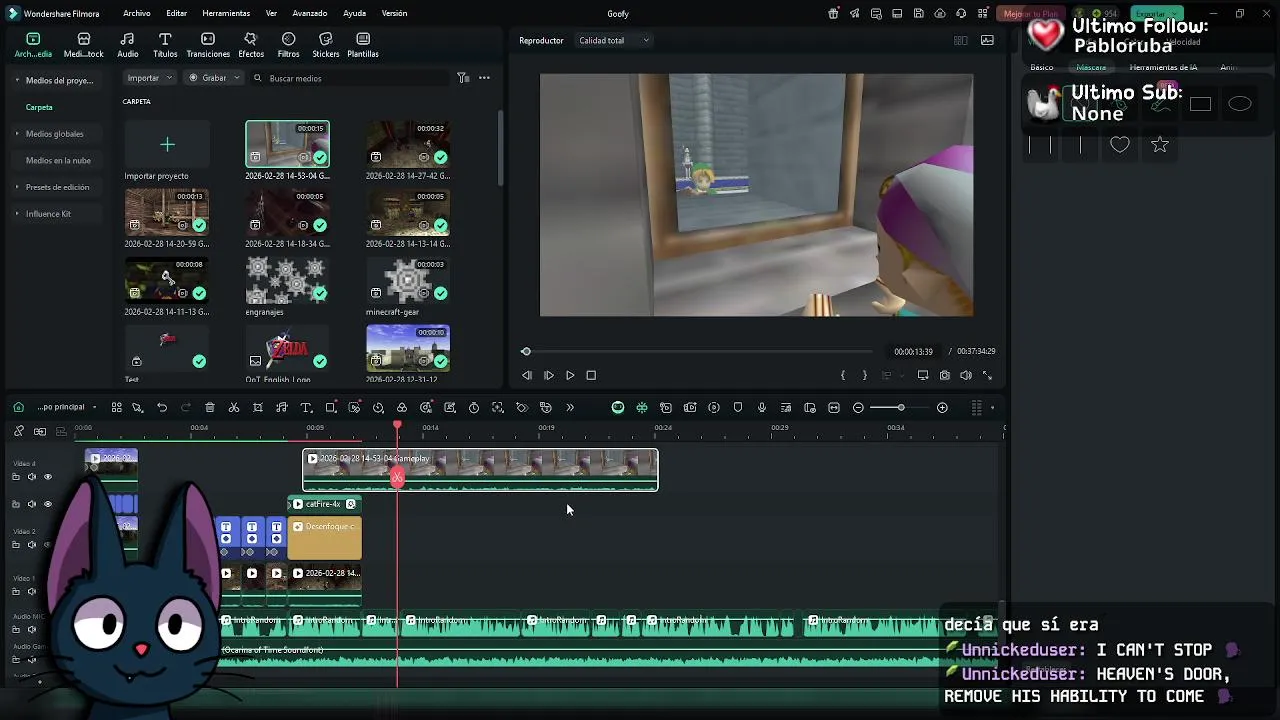This screenshot has width=1280, height=720.
Task: Click the Mark Out curly brace icon
Action: (x=865, y=375)
